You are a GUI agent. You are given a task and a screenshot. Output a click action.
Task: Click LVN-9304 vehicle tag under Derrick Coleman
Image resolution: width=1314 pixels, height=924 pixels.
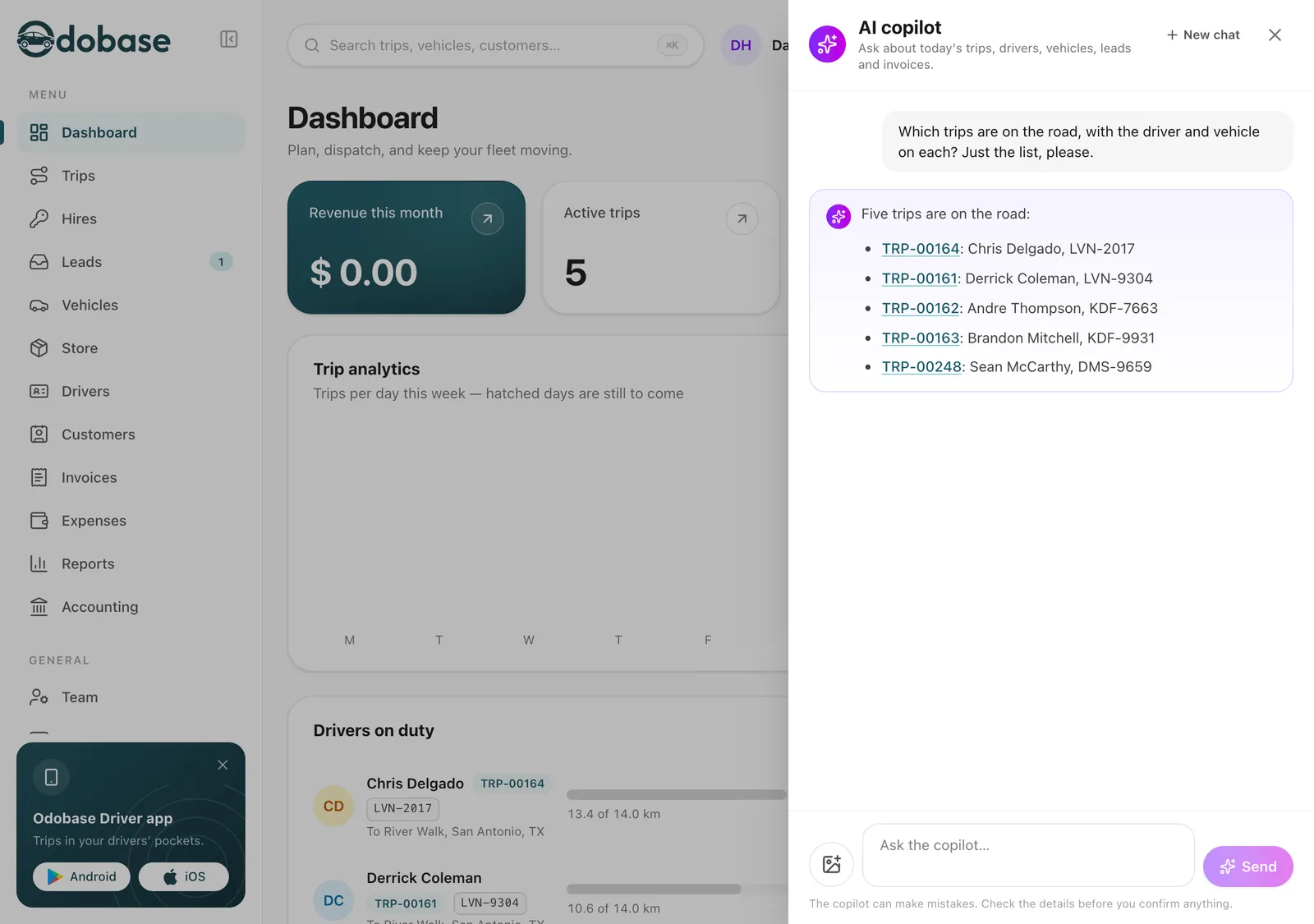click(x=489, y=903)
